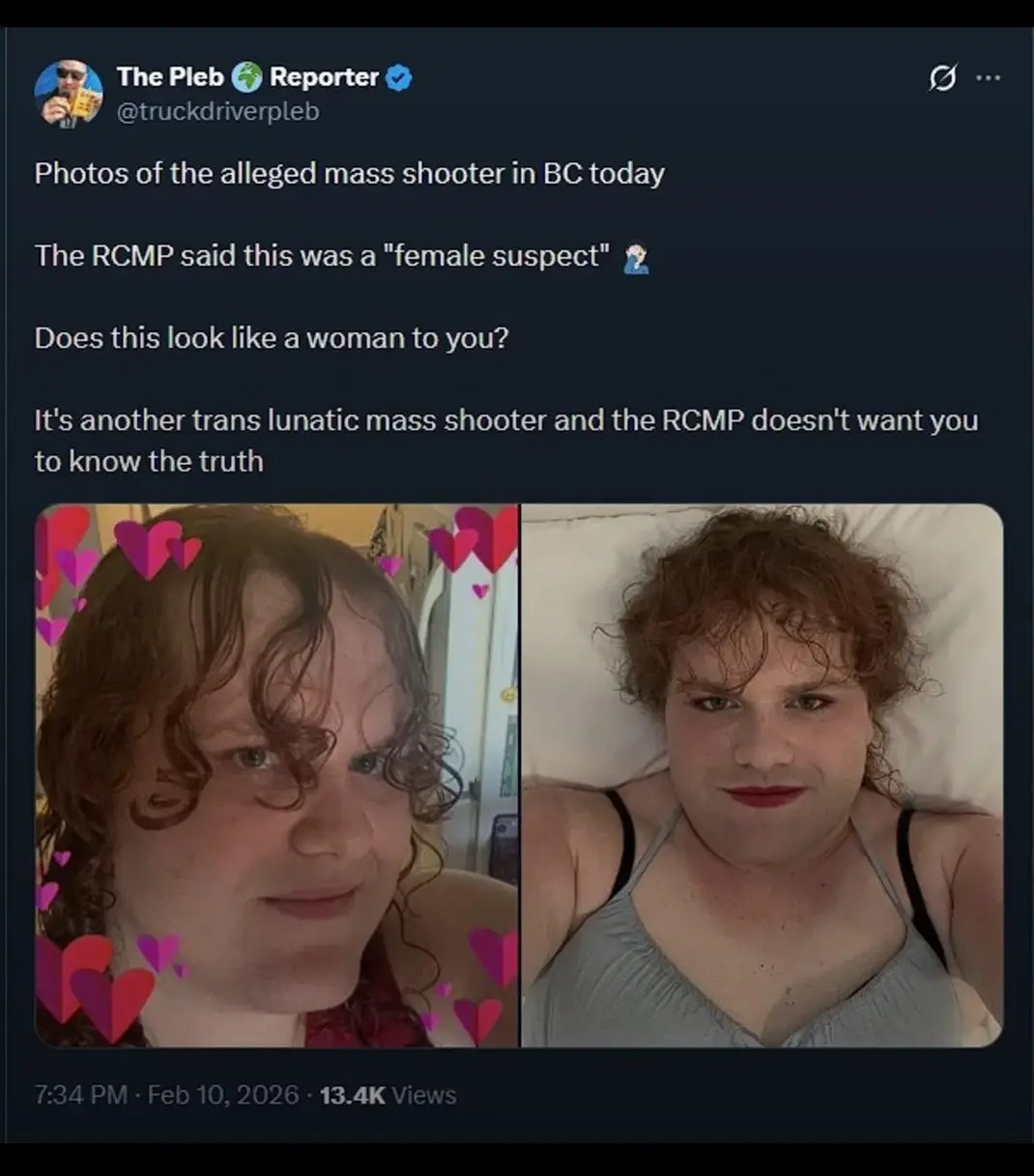
Task: Open the @truckdriverpleb handle link
Action: tap(217, 112)
